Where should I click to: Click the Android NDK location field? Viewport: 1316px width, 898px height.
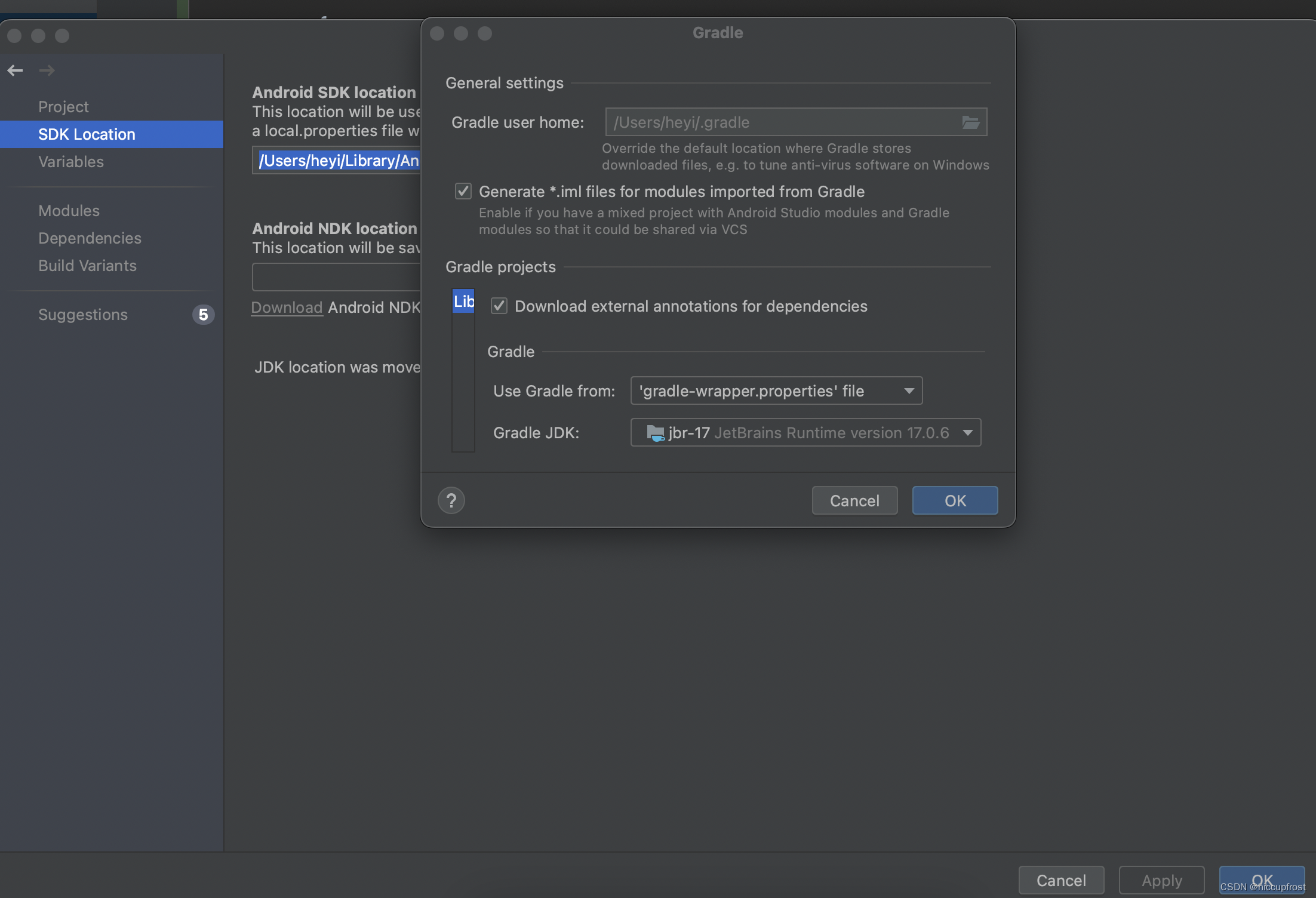click(x=336, y=277)
